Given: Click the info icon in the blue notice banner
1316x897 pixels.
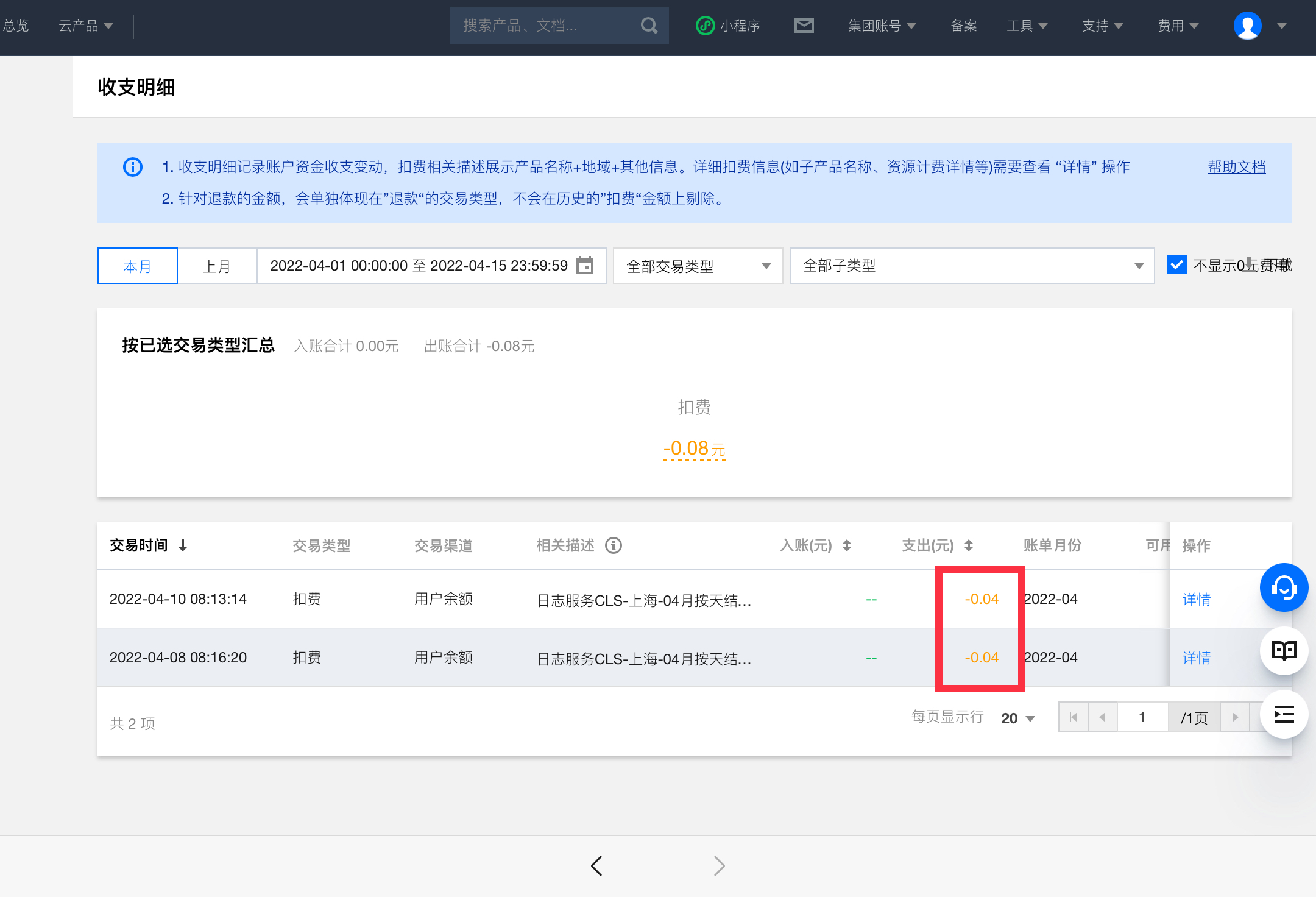Looking at the screenshot, I should point(132,166).
